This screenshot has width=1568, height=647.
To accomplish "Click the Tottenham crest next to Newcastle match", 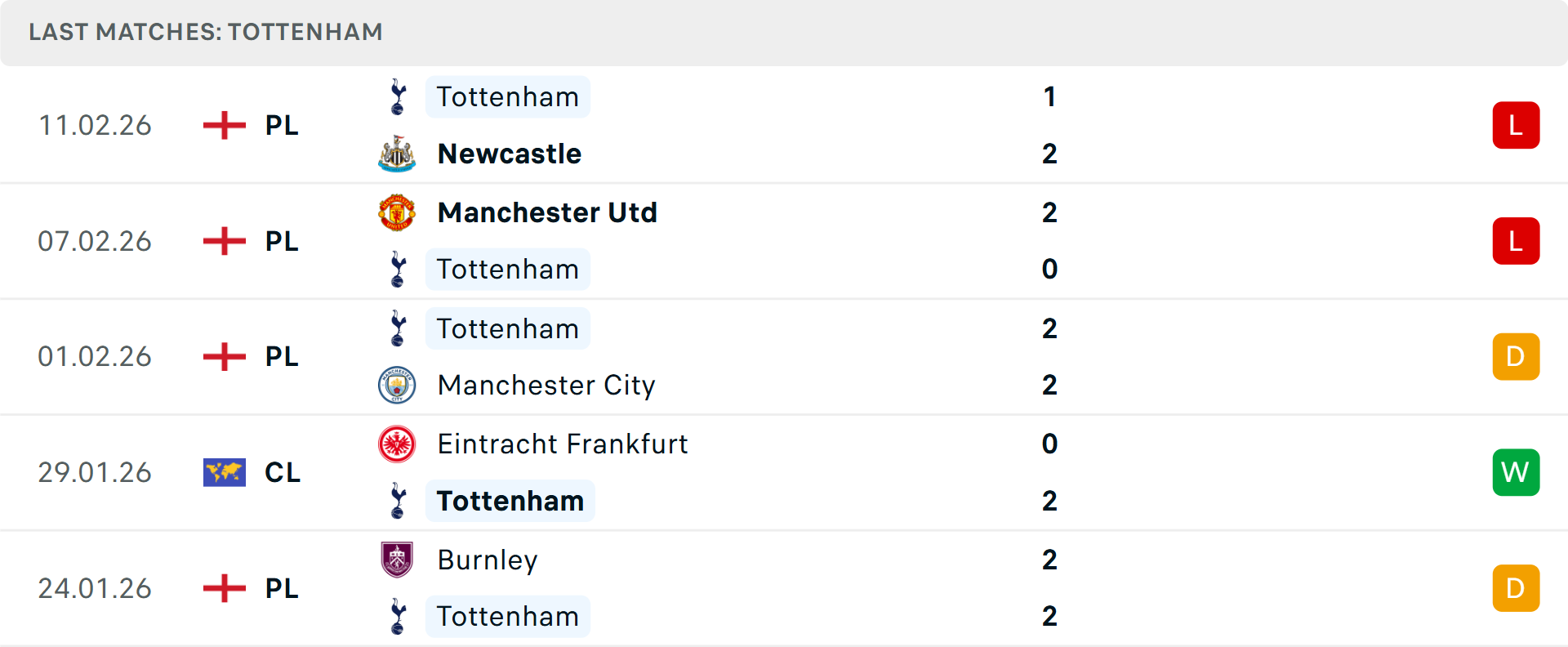I will [398, 96].
